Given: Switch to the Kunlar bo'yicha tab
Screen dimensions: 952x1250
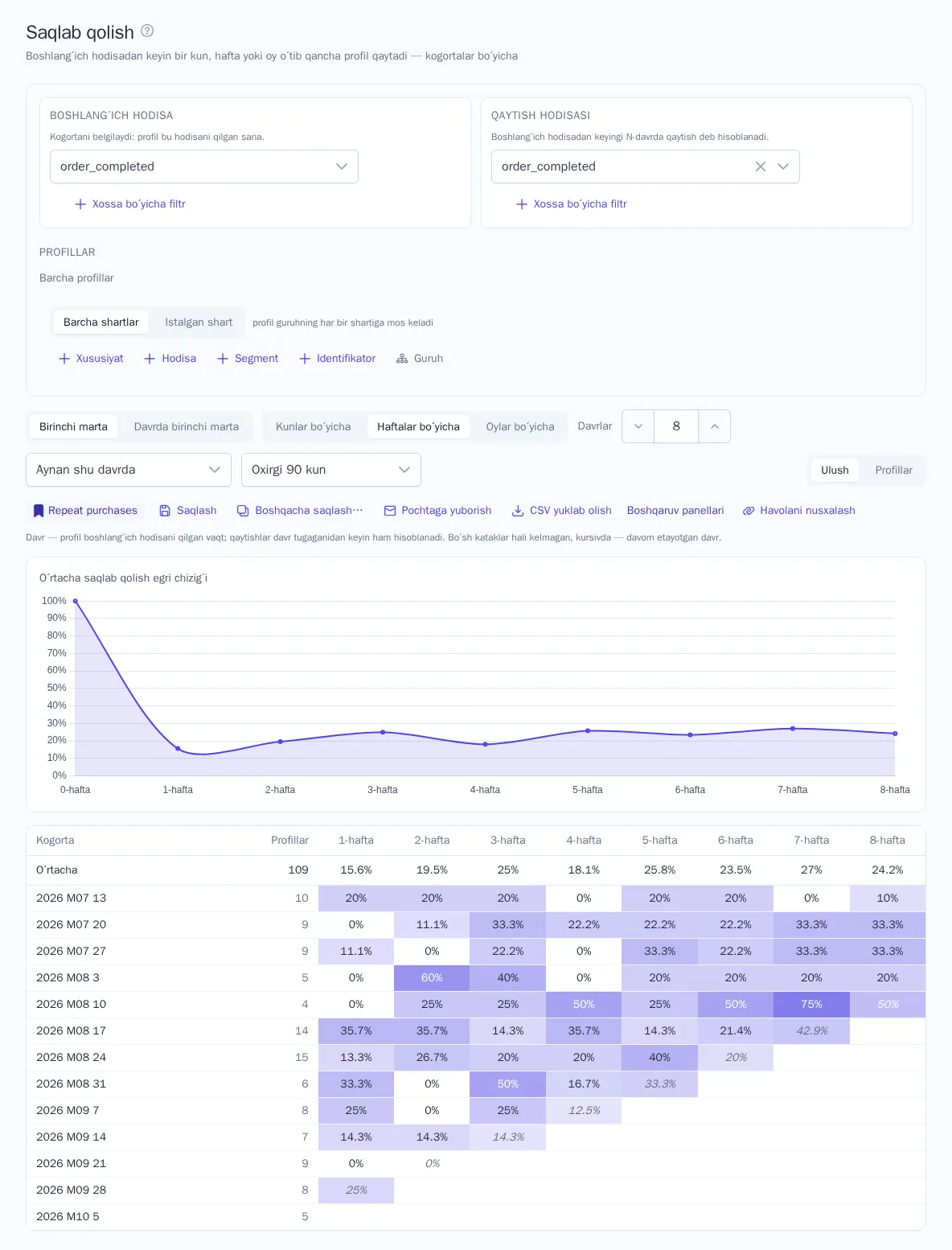Looking at the screenshot, I should [314, 427].
